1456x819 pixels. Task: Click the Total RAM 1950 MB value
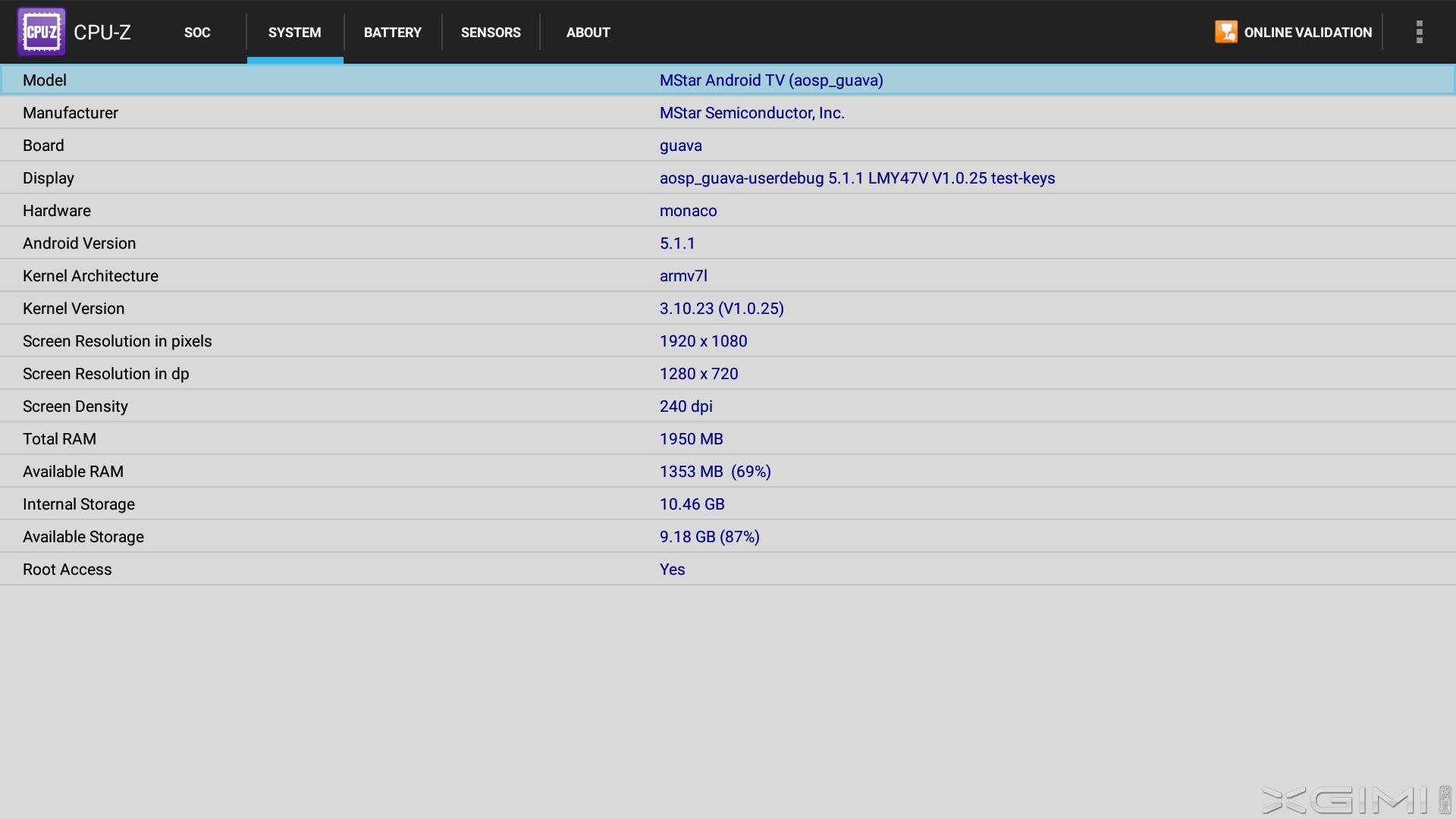tap(691, 439)
